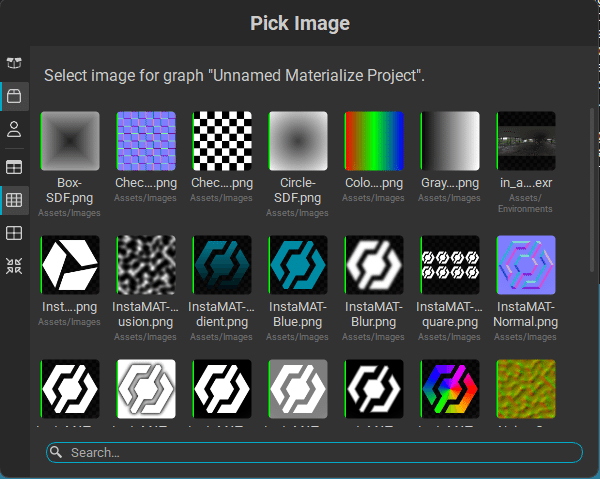Select the InstaMAT-Normal.png thumbnail
This screenshot has width=600, height=479.
(x=526, y=265)
